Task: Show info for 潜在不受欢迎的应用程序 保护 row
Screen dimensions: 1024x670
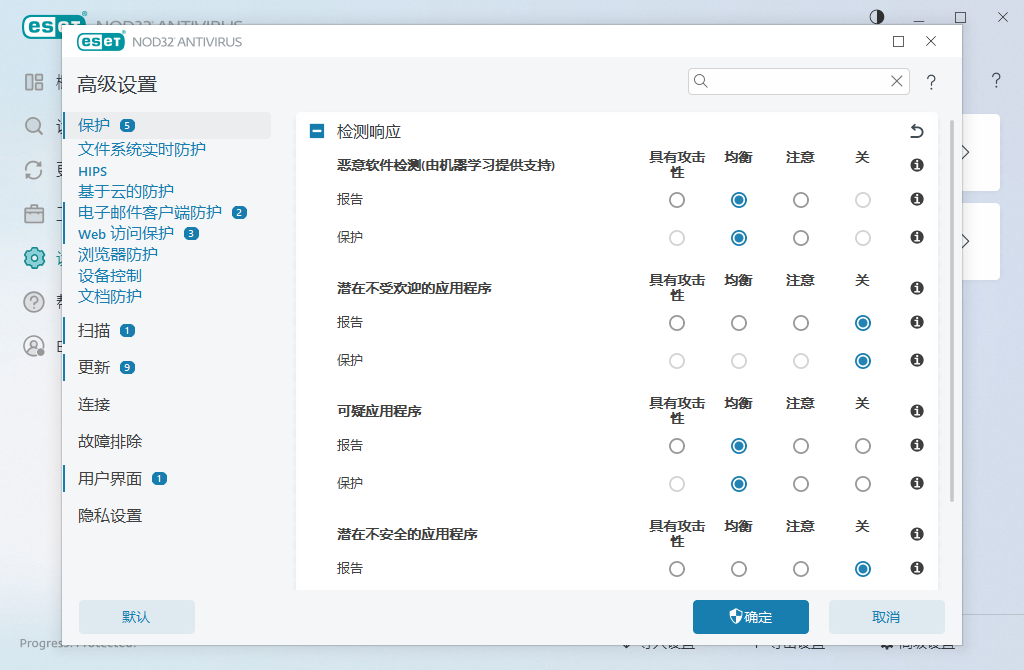Action: pos(917,360)
